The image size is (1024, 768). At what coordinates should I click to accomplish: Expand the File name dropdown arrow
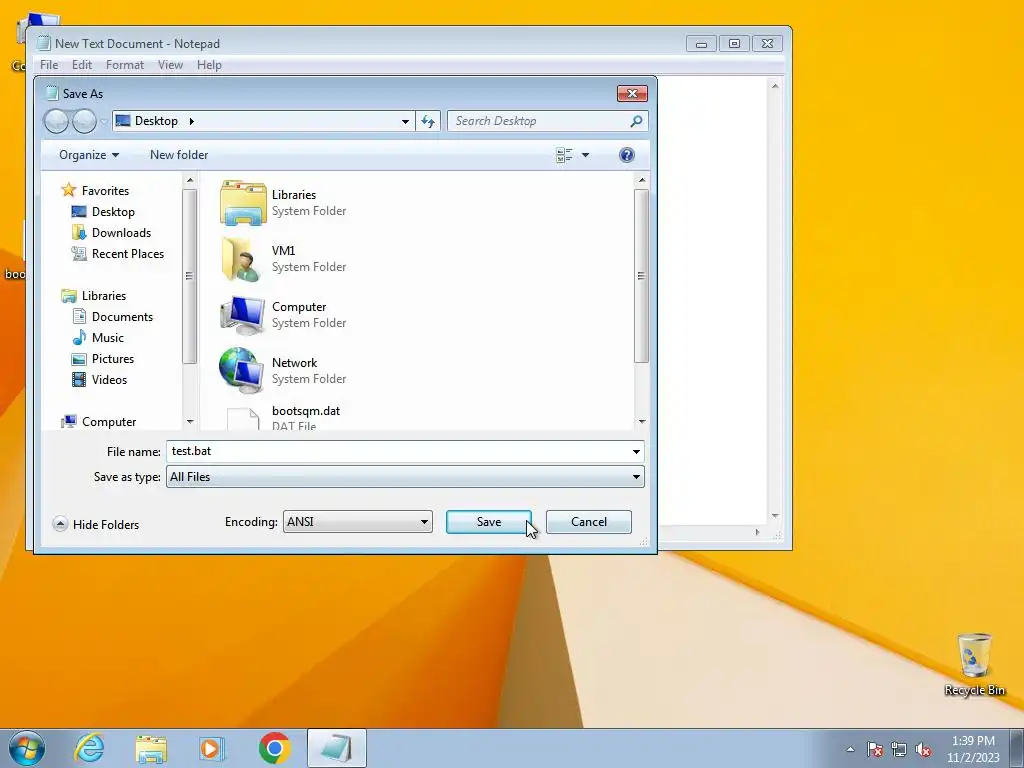[x=636, y=451]
